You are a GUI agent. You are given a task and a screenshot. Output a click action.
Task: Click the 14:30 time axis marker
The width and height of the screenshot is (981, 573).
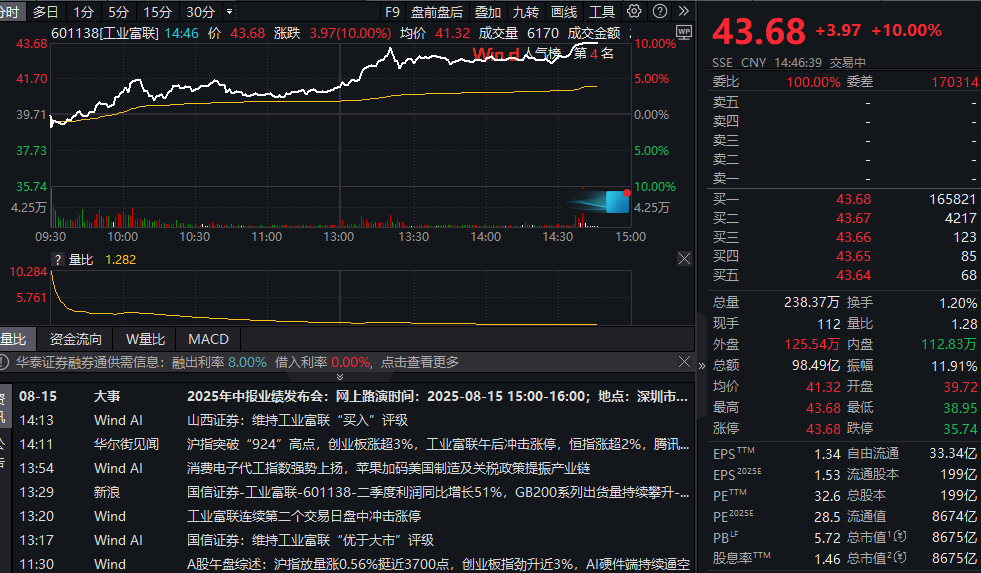click(x=557, y=236)
